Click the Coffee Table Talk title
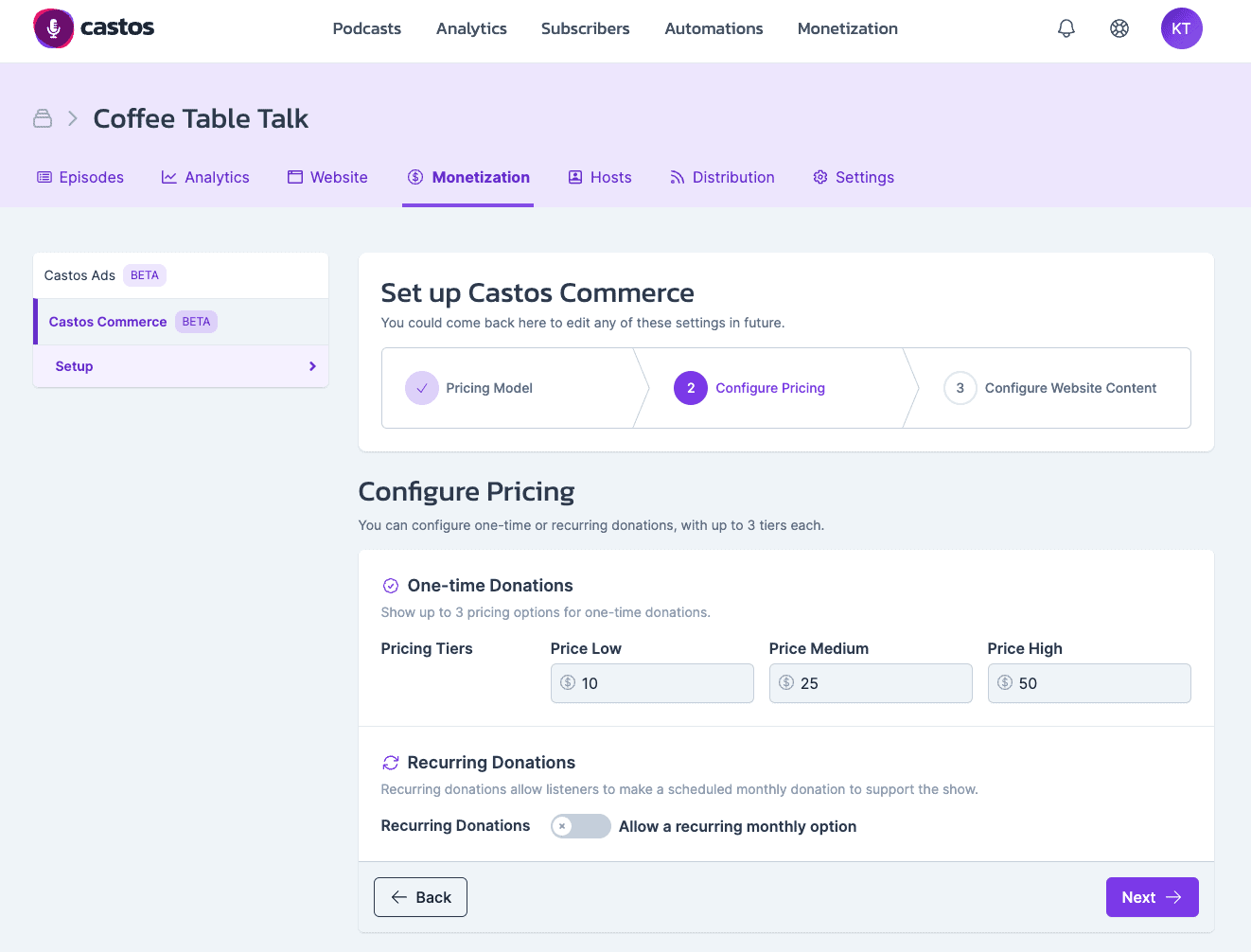 [201, 118]
